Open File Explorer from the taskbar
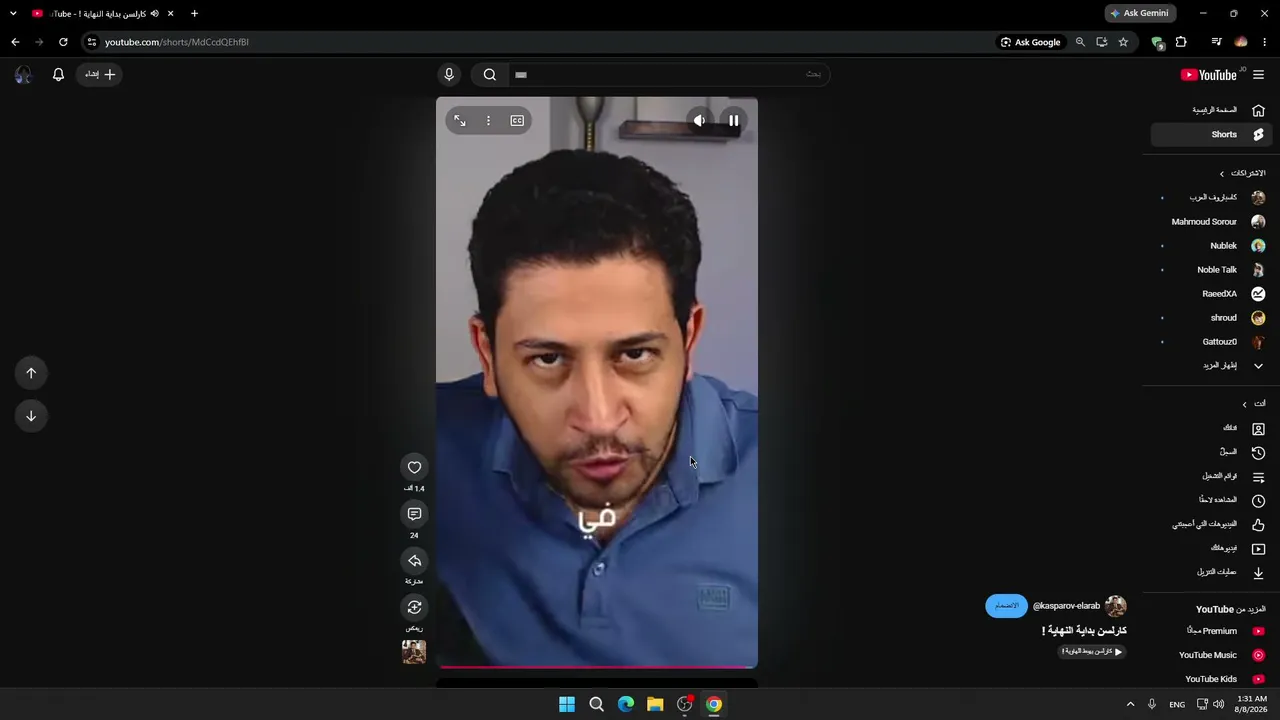The height and width of the screenshot is (720, 1280). (655, 704)
